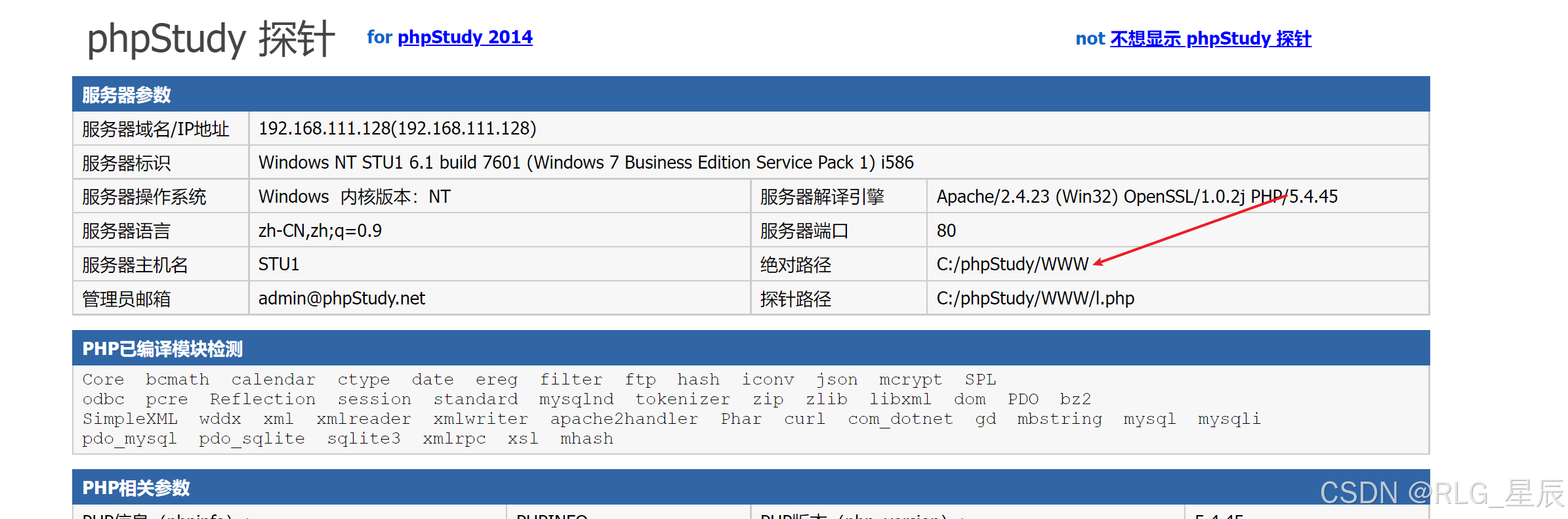Click the 服务器语言 label
This screenshot has height=519, width=1568.
click(x=126, y=231)
